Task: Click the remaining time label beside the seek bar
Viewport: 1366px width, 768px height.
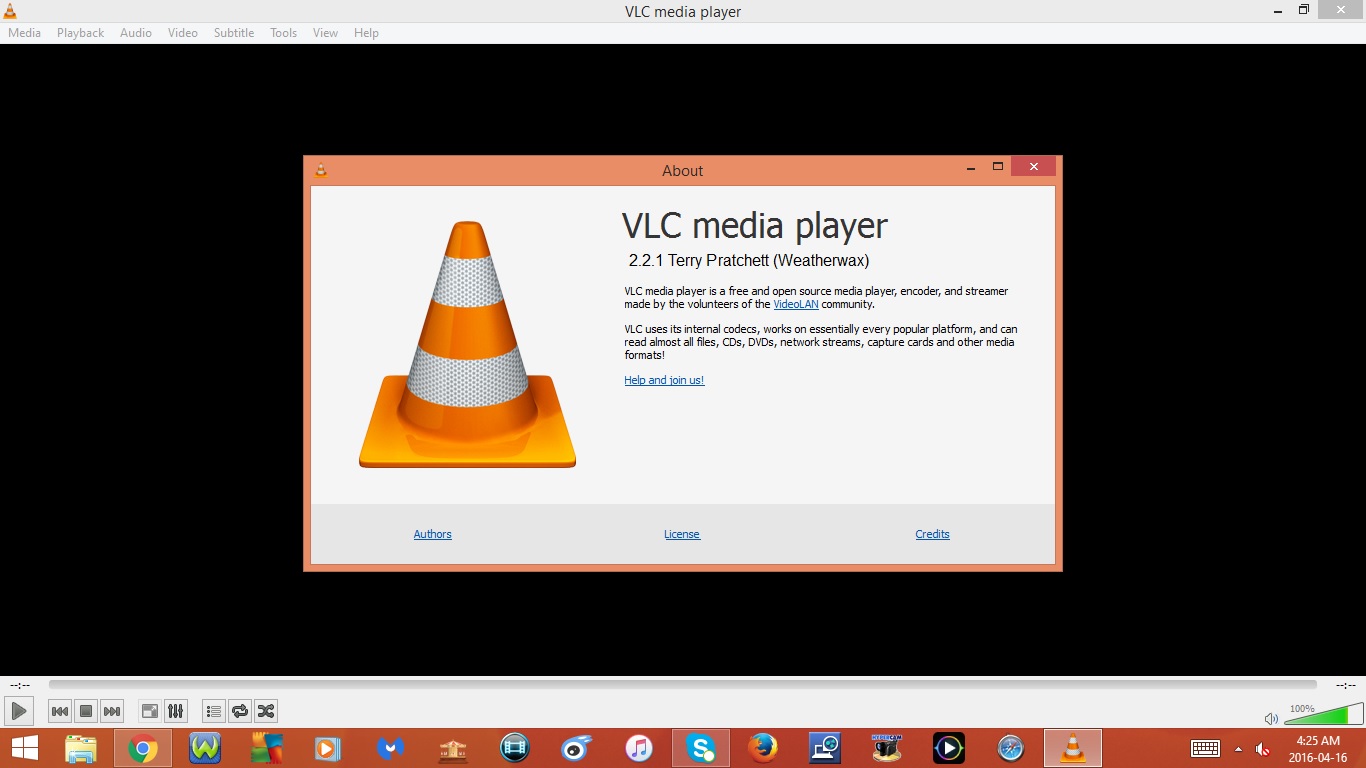Action: tap(1346, 686)
